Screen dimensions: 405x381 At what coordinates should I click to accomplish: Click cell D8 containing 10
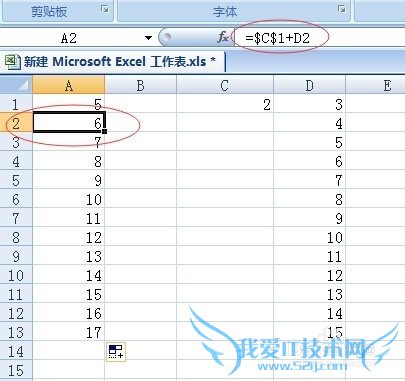click(x=309, y=236)
